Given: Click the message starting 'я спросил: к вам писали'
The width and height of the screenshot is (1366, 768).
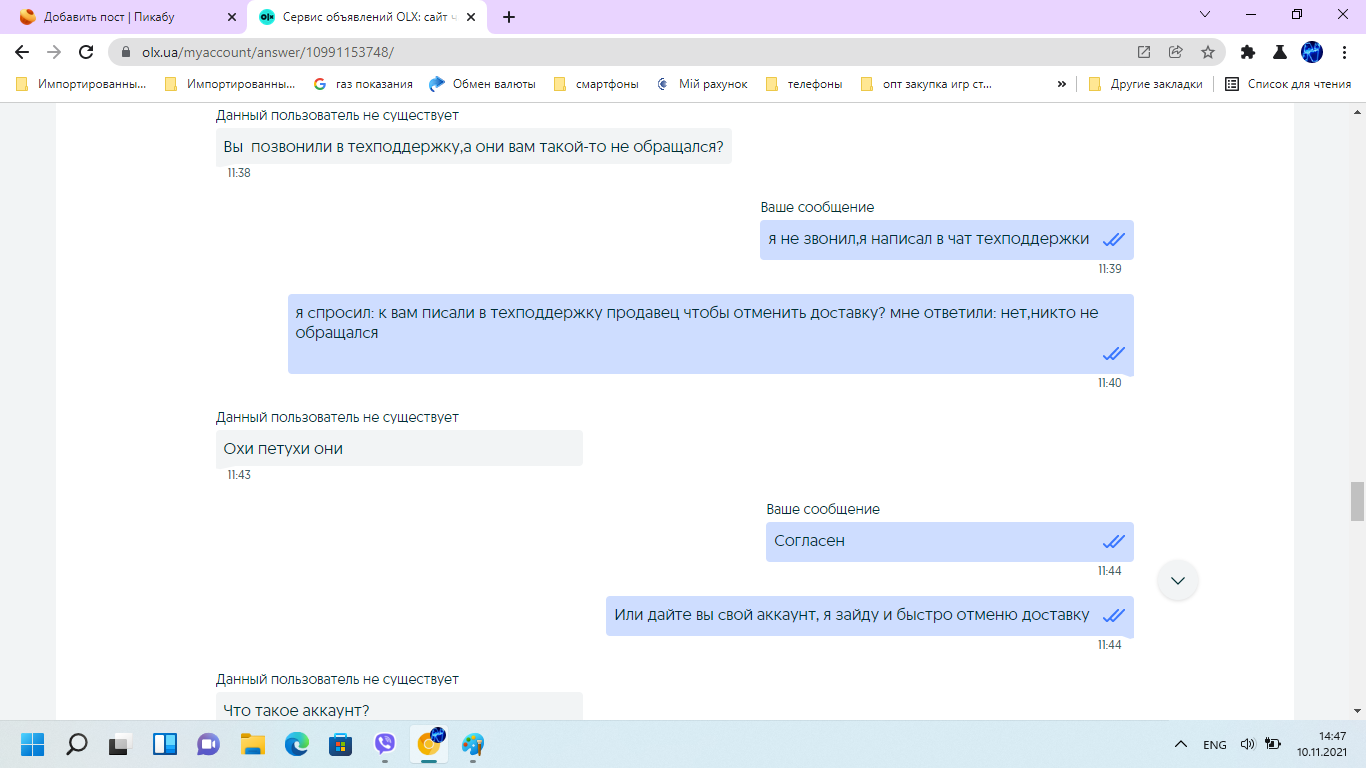Looking at the screenshot, I should [x=711, y=334].
